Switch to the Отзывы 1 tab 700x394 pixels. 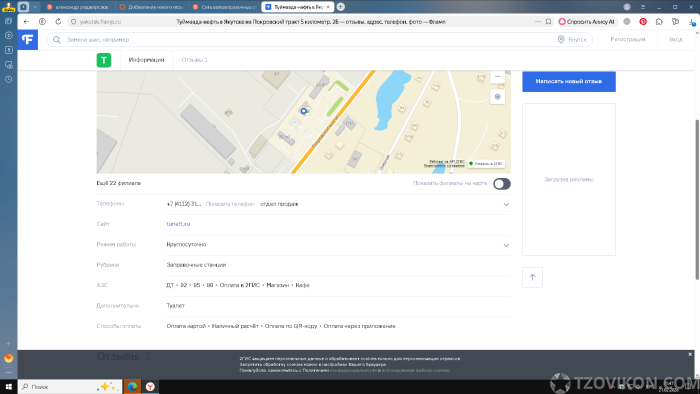pos(194,60)
